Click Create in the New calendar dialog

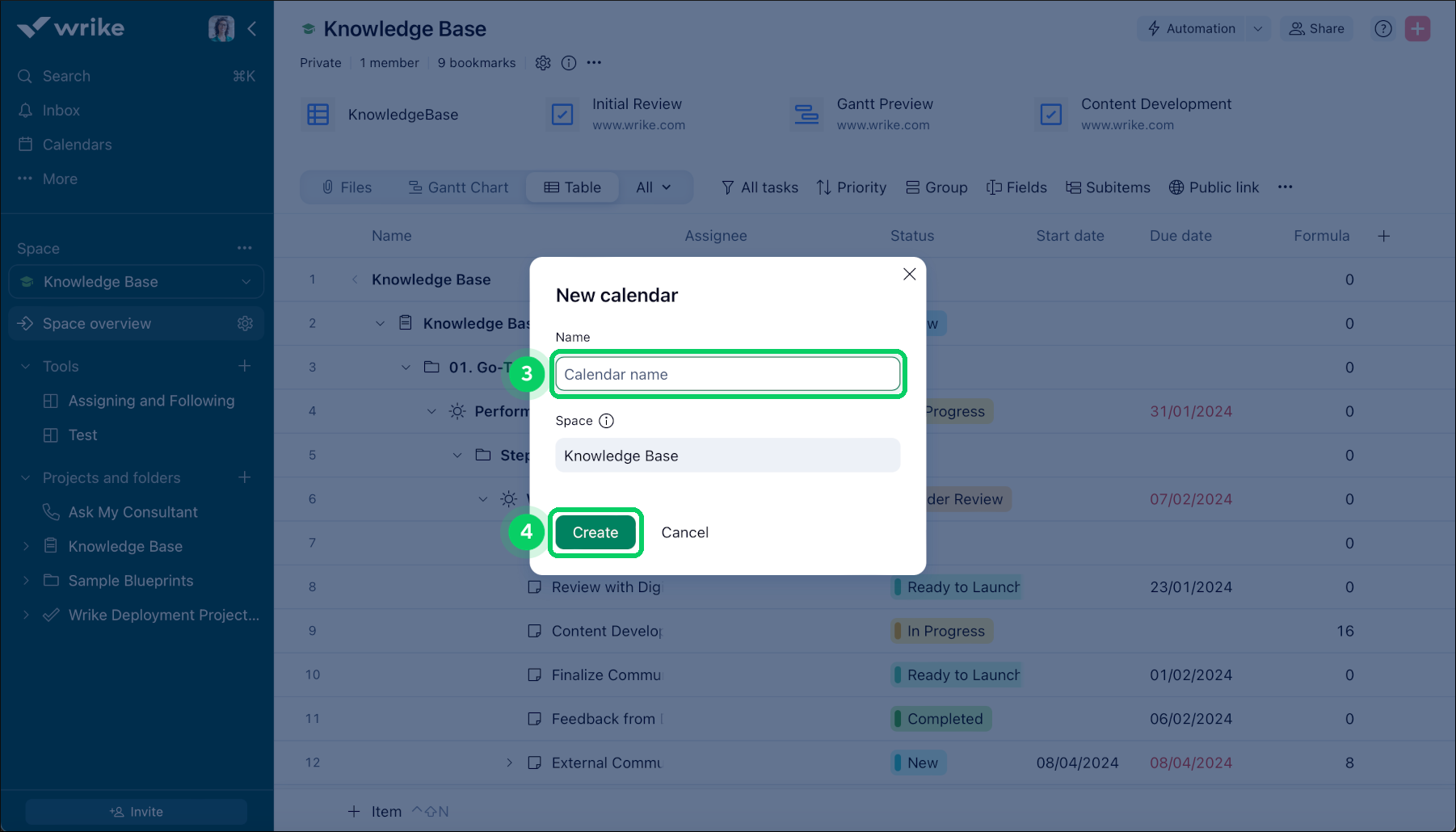coord(595,532)
